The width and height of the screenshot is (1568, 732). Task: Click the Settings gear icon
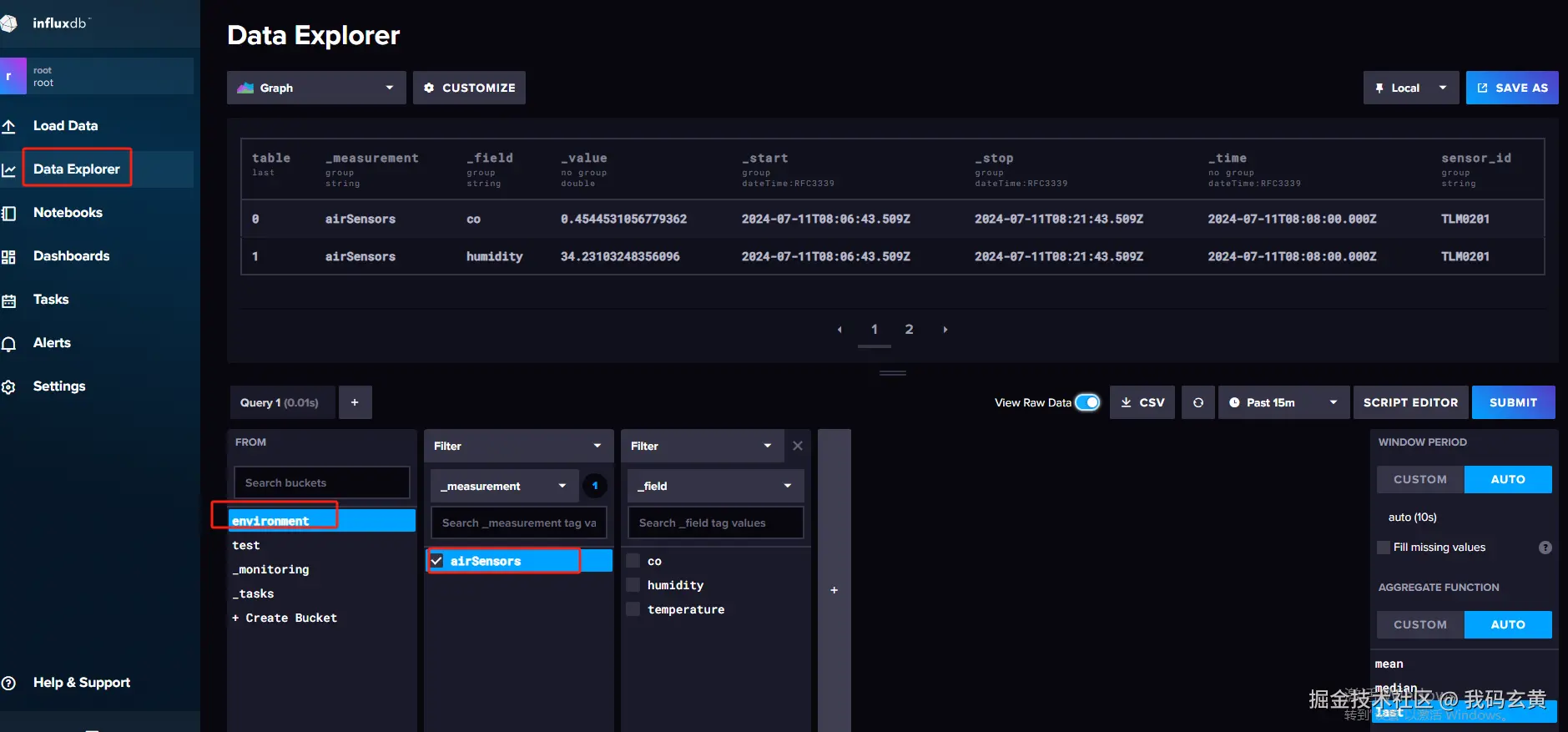tap(8, 386)
